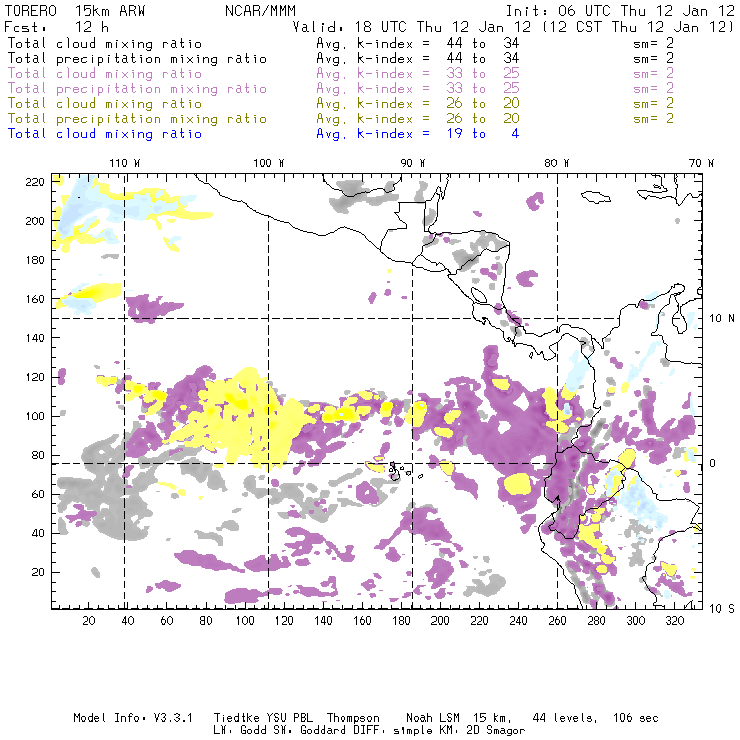Click the "10 N" latitude label
Screen dimensions: 740x740
722,319
